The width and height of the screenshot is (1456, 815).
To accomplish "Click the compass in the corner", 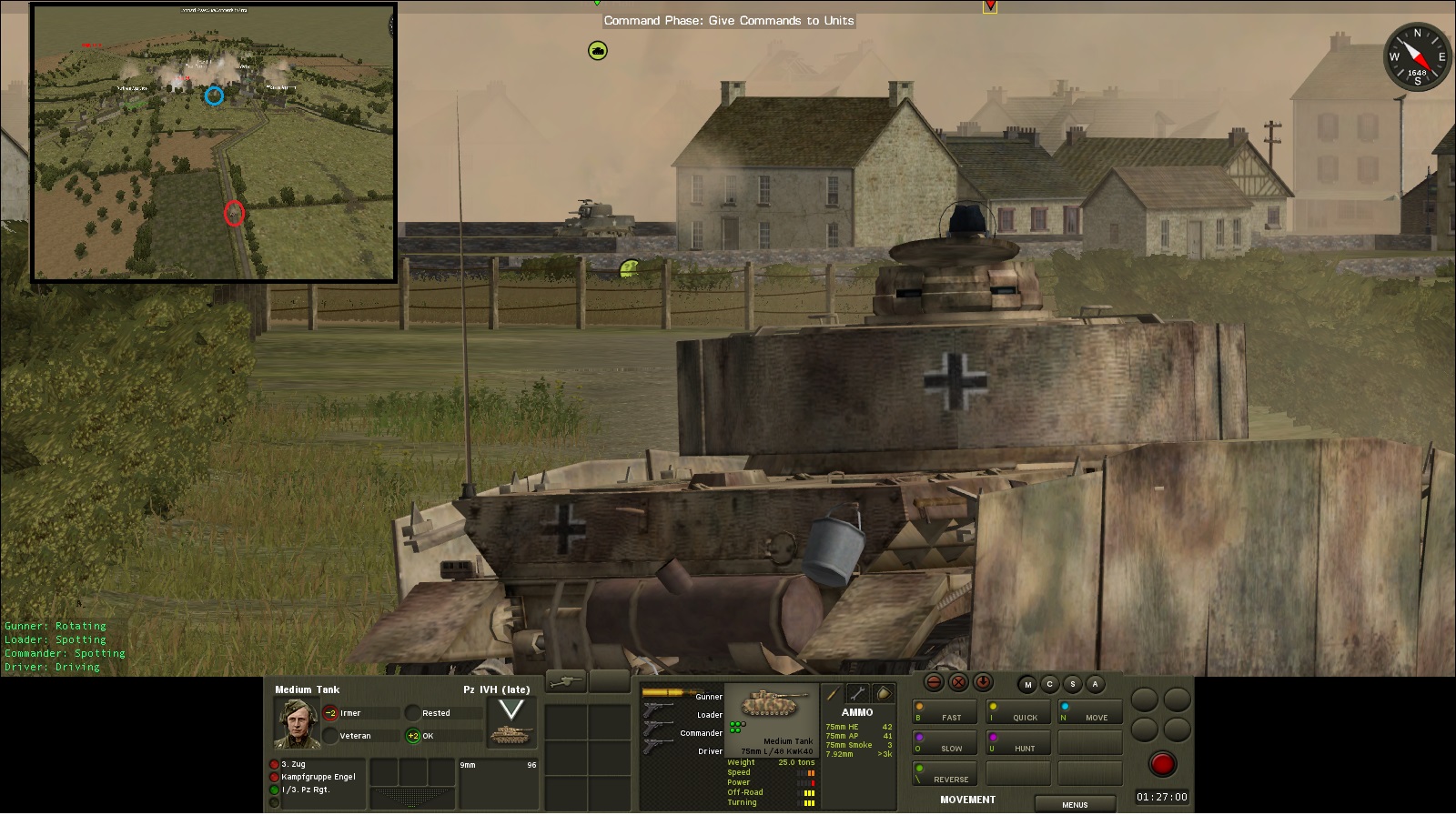I will [1417, 56].
